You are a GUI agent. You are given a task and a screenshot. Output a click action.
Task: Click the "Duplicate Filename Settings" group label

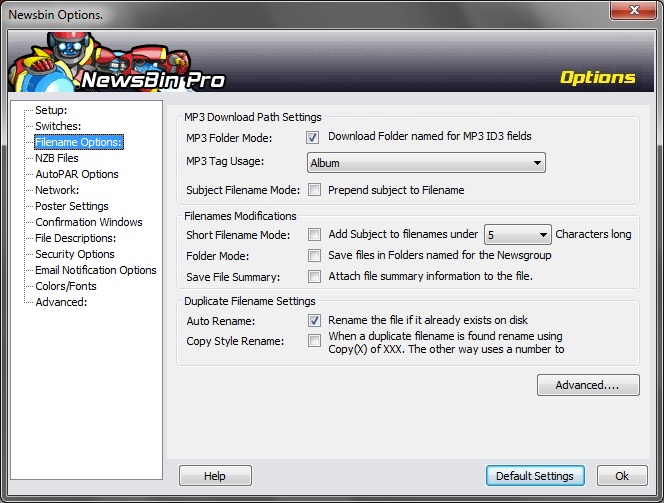250,301
